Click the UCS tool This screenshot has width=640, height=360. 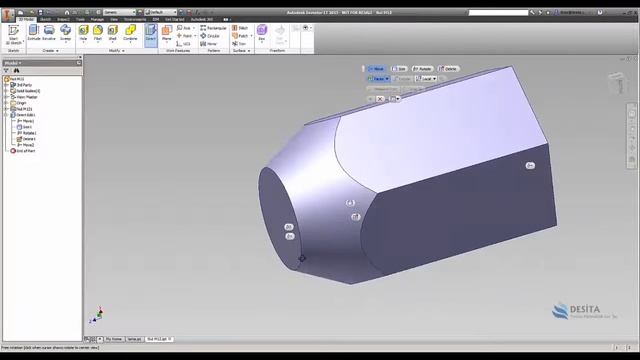[x=183, y=44]
